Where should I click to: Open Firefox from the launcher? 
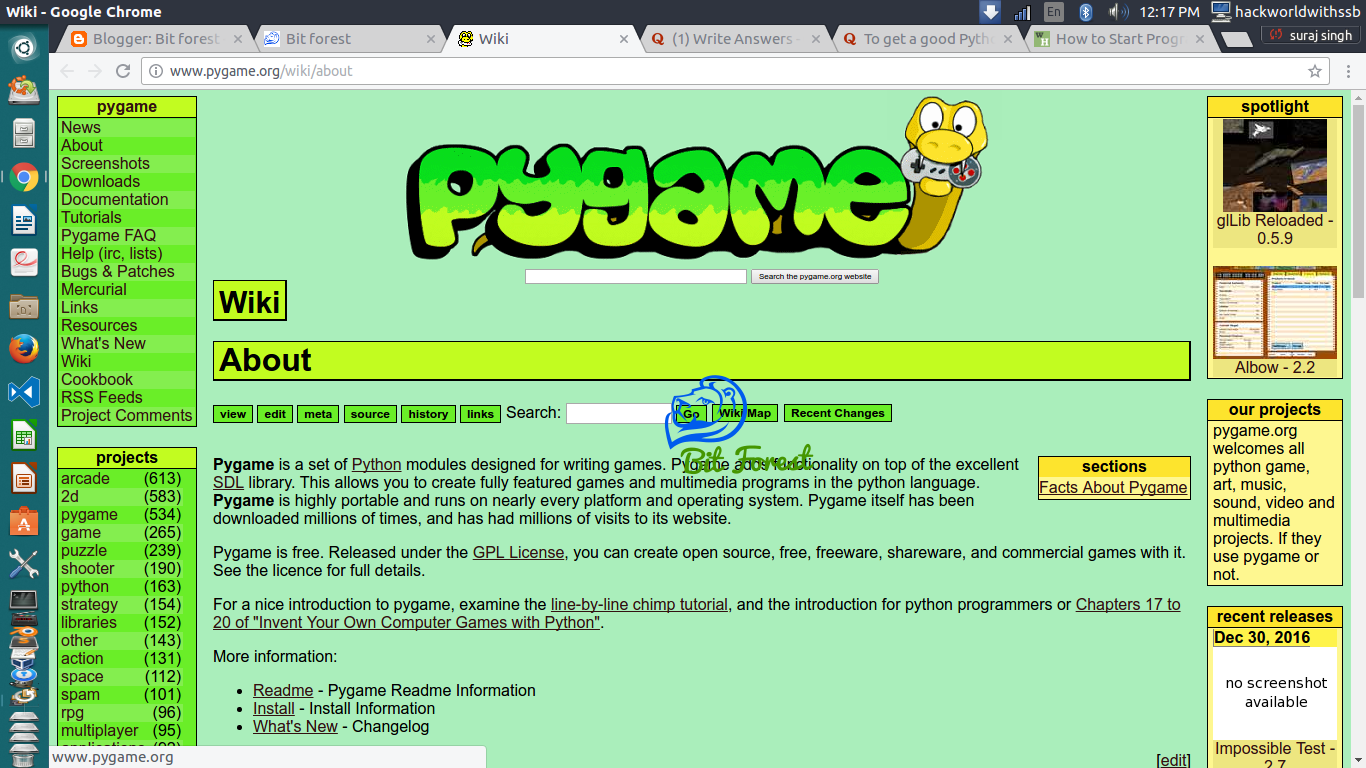coord(24,349)
